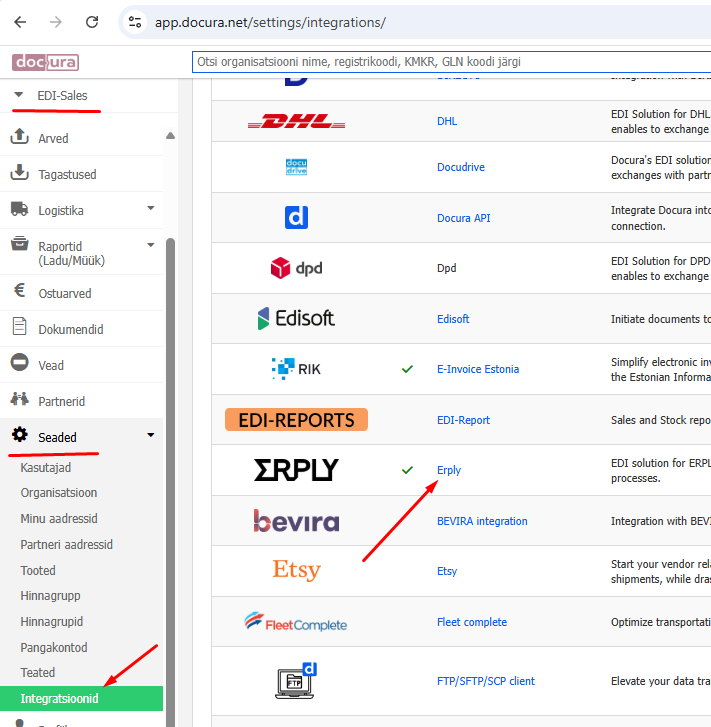Expand the Logistika submenu arrow
This screenshot has width=711, height=727.
click(150, 208)
